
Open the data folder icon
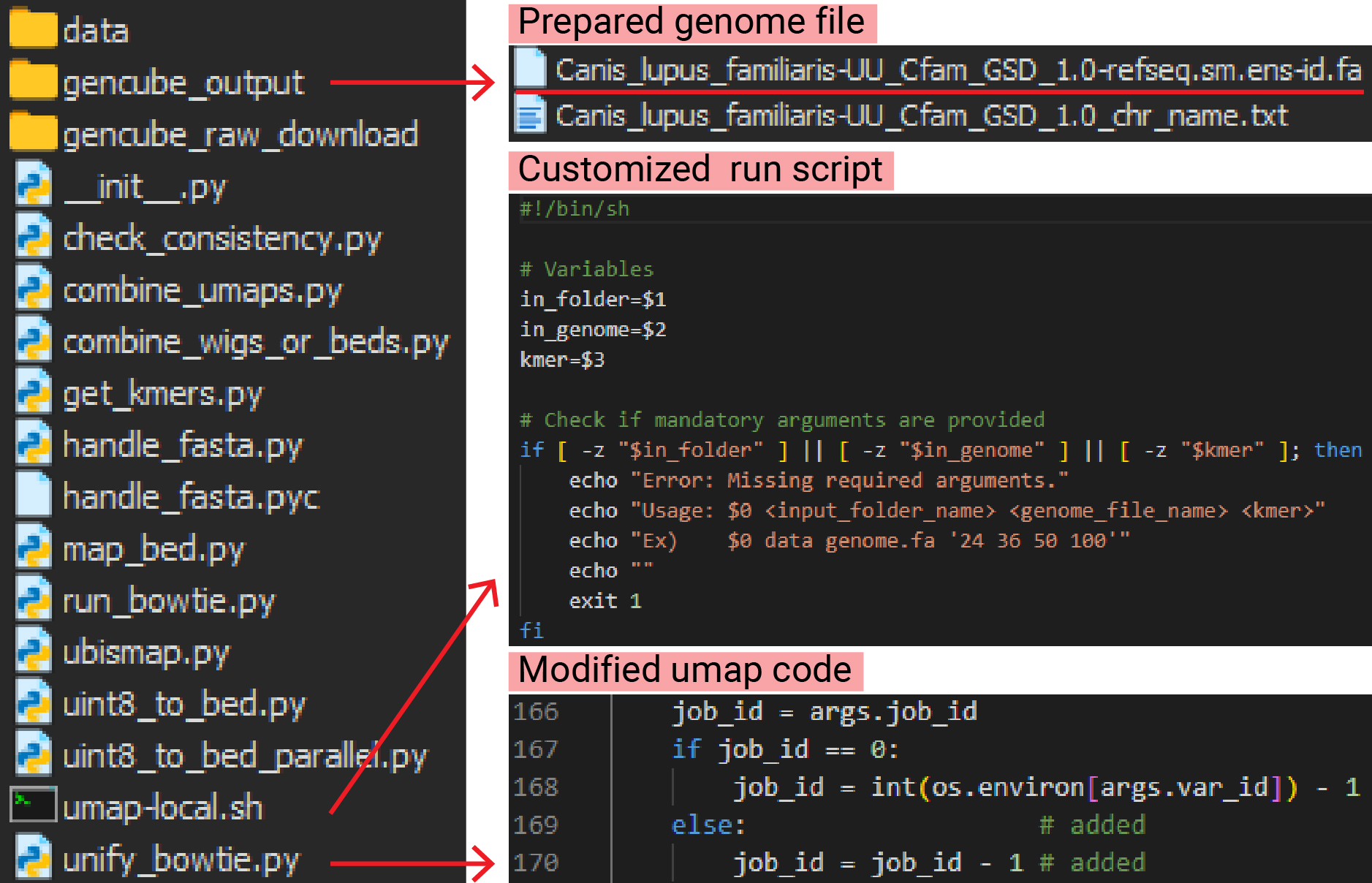tap(33, 28)
